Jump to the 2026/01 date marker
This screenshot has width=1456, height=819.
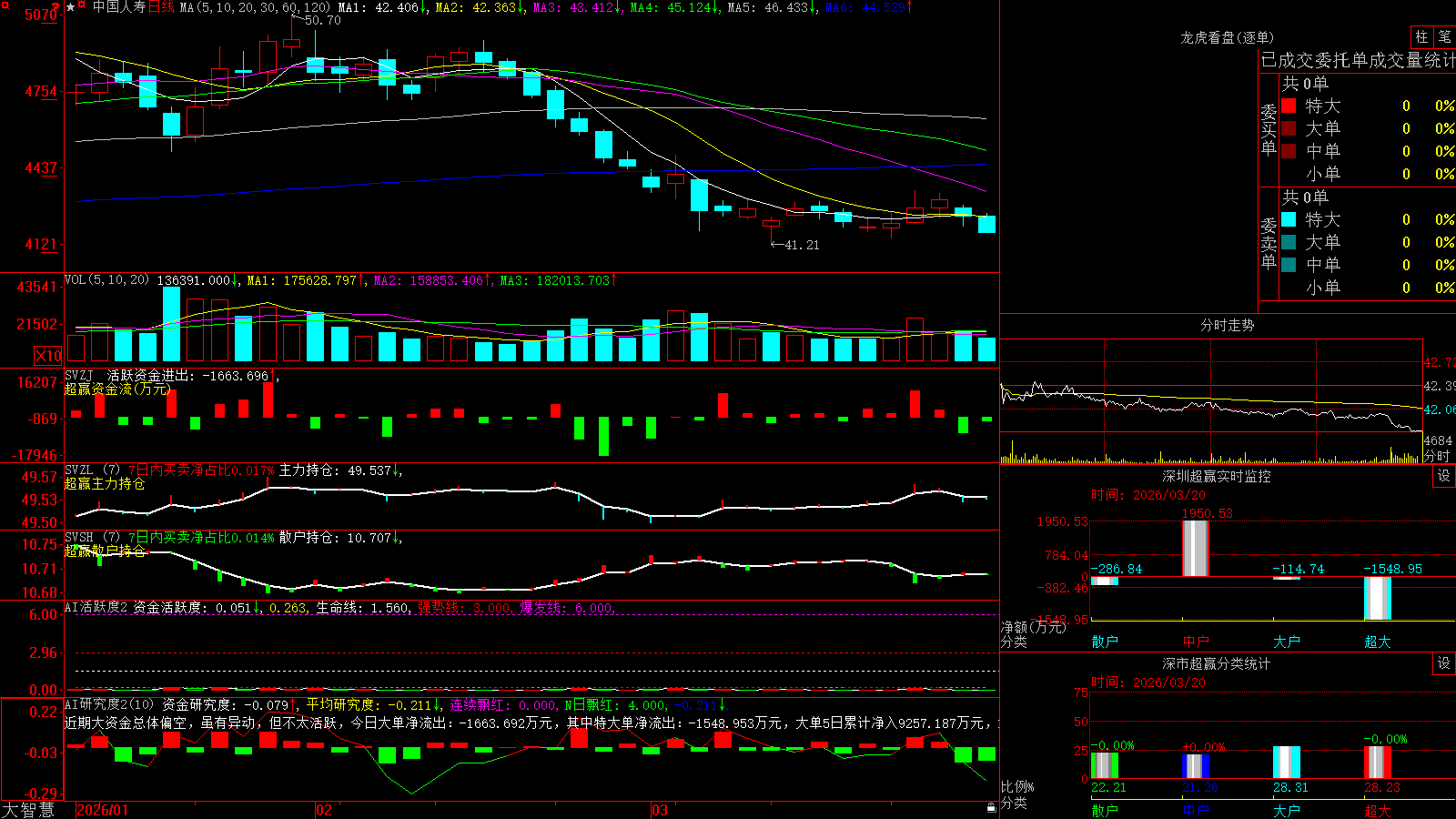(103, 810)
